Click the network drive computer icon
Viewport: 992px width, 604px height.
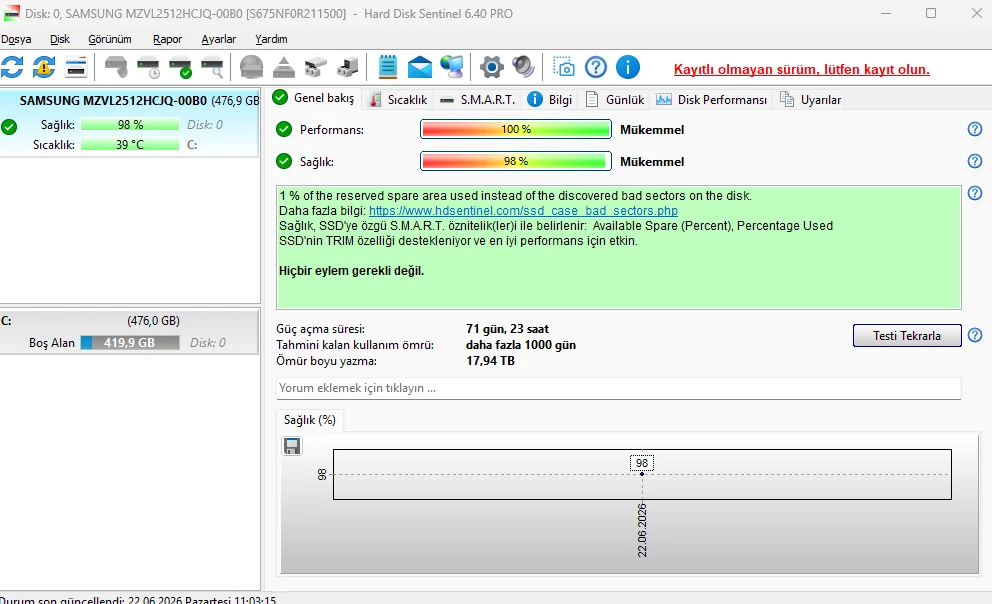point(347,67)
